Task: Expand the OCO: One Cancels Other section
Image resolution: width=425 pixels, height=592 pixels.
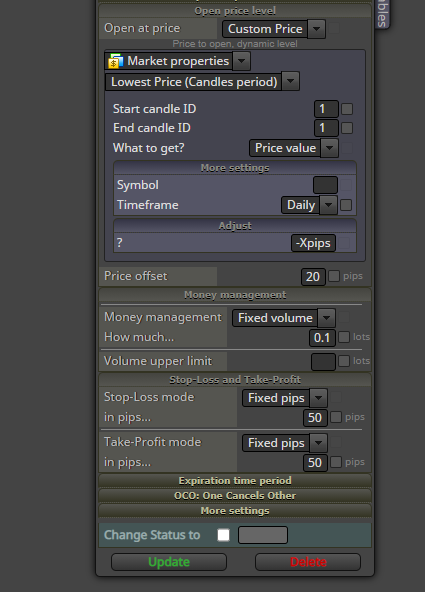Action: coord(235,496)
